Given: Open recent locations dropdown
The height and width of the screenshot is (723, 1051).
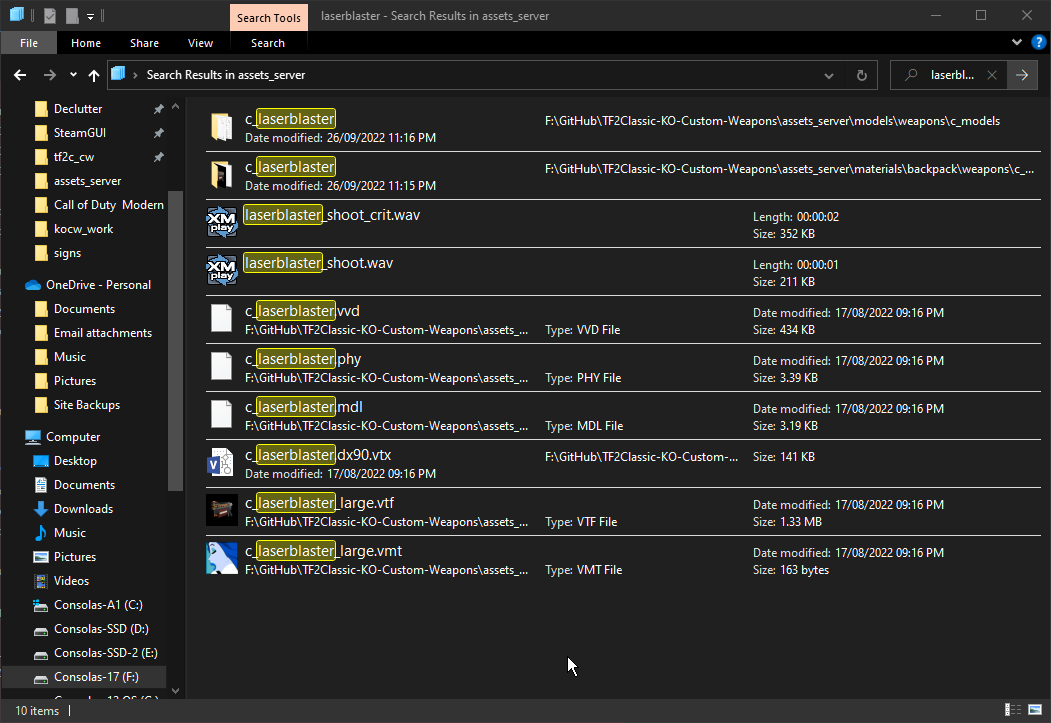Looking at the screenshot, I should [73, 75].
